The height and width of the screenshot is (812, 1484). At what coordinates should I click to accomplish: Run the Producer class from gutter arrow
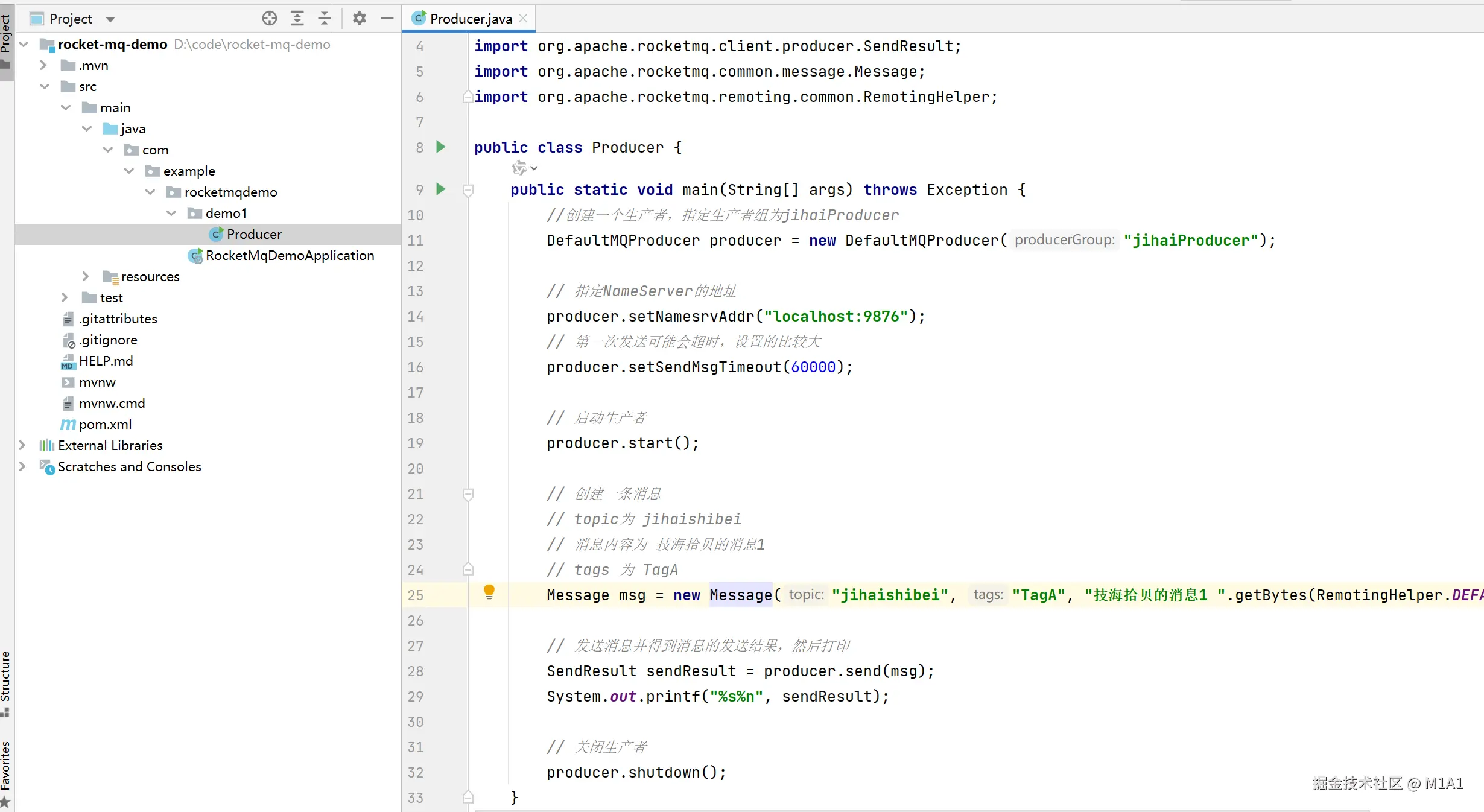coord(441,147)
